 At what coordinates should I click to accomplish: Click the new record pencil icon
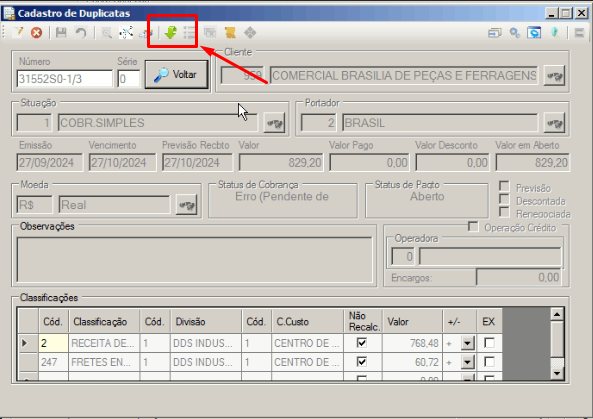pyautogui.click(x=17, y=33)
